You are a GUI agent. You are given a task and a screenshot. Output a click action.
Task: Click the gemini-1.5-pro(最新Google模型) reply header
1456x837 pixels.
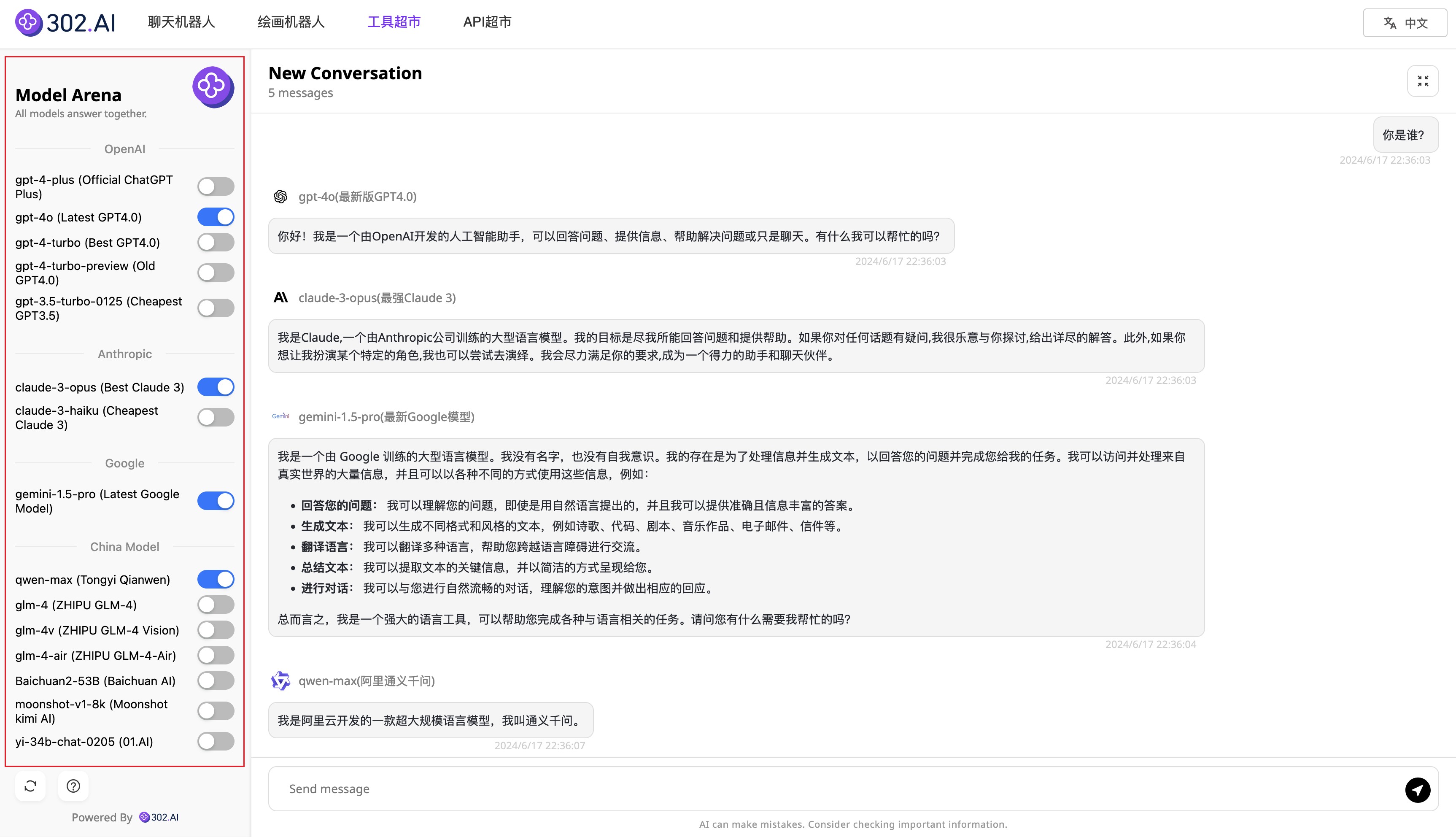[x=386, y=417]
